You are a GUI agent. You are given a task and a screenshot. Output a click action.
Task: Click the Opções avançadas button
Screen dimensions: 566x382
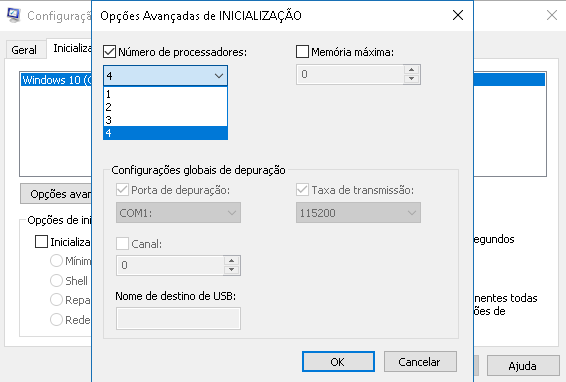point(57,194)
